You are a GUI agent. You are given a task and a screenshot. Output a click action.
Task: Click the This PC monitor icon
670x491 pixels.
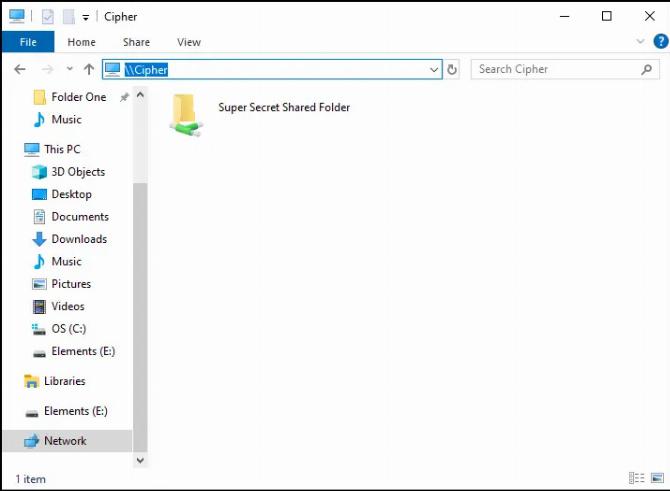tap(32, 150)
